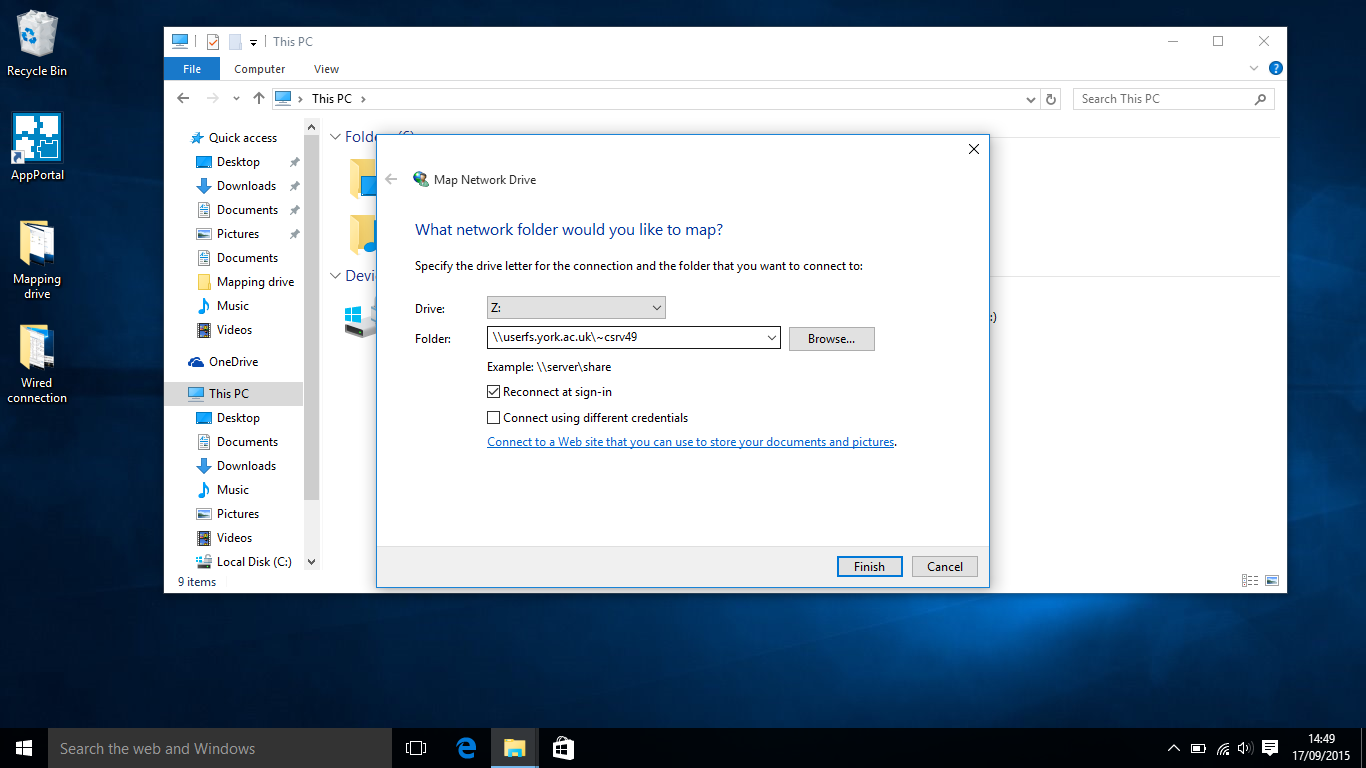The width and height of the screenshot is (1366, 768).
Task: Click the back arrow in Map Network Drive dialog
Action: click(391, 180)
